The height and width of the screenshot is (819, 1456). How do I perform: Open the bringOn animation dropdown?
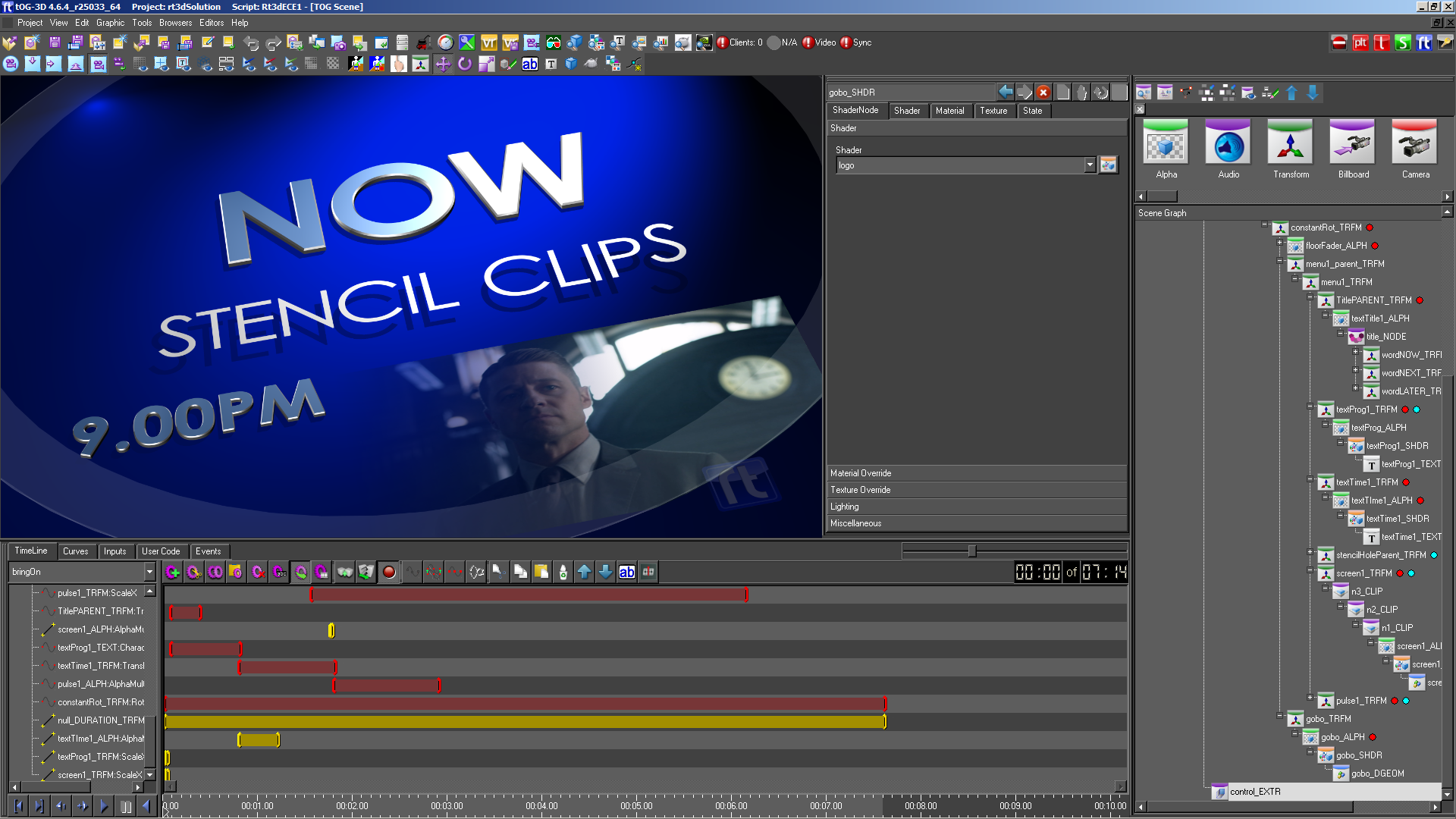[149, 573]
